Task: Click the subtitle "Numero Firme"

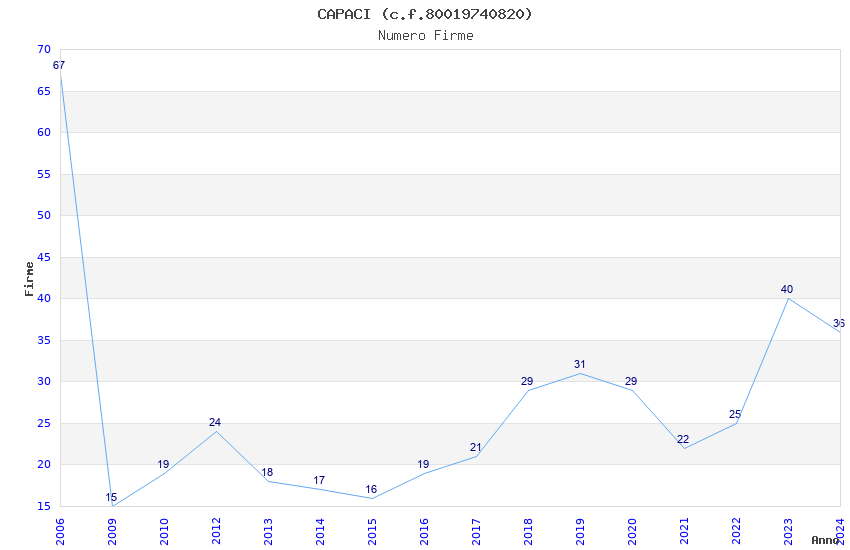Action: click(x=426, y=36)
